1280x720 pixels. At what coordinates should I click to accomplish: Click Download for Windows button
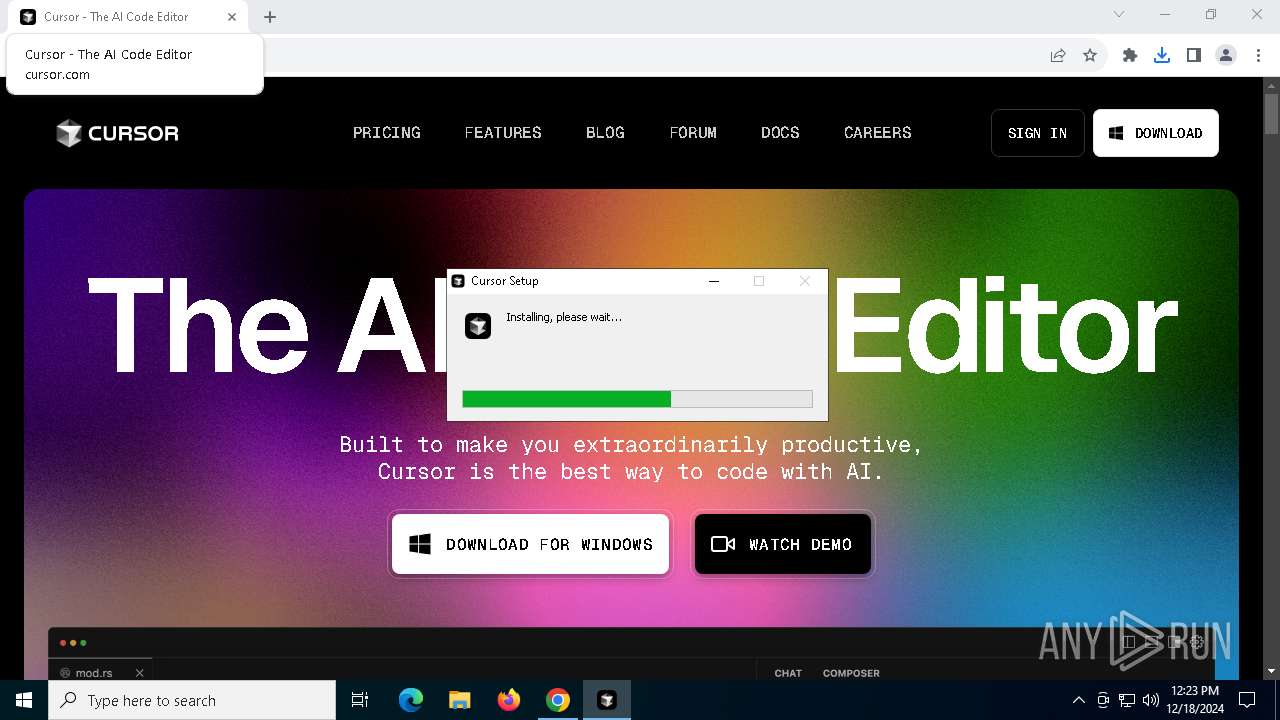[x=530, y=544]
